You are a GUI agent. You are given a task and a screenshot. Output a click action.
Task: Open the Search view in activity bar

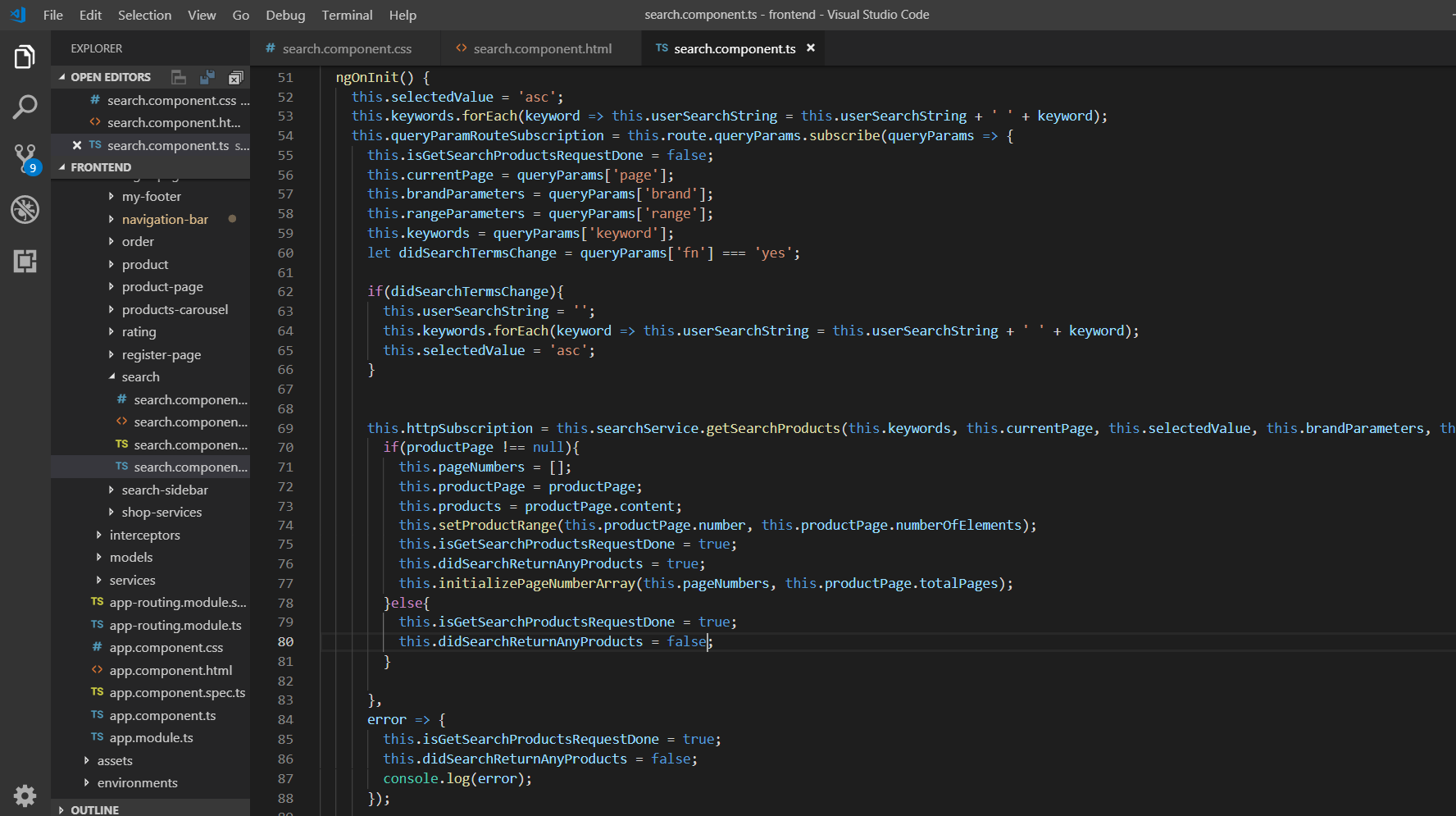(x=25, y=107)
